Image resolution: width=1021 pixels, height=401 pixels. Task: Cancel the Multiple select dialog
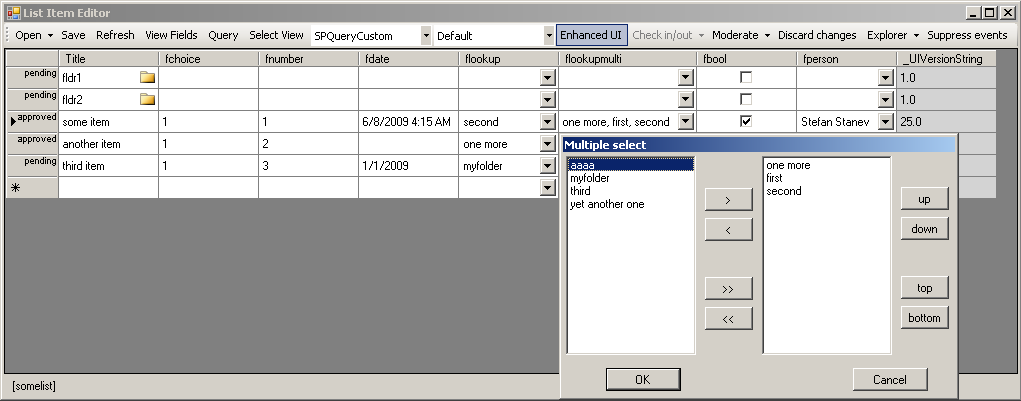coord(889,380)
